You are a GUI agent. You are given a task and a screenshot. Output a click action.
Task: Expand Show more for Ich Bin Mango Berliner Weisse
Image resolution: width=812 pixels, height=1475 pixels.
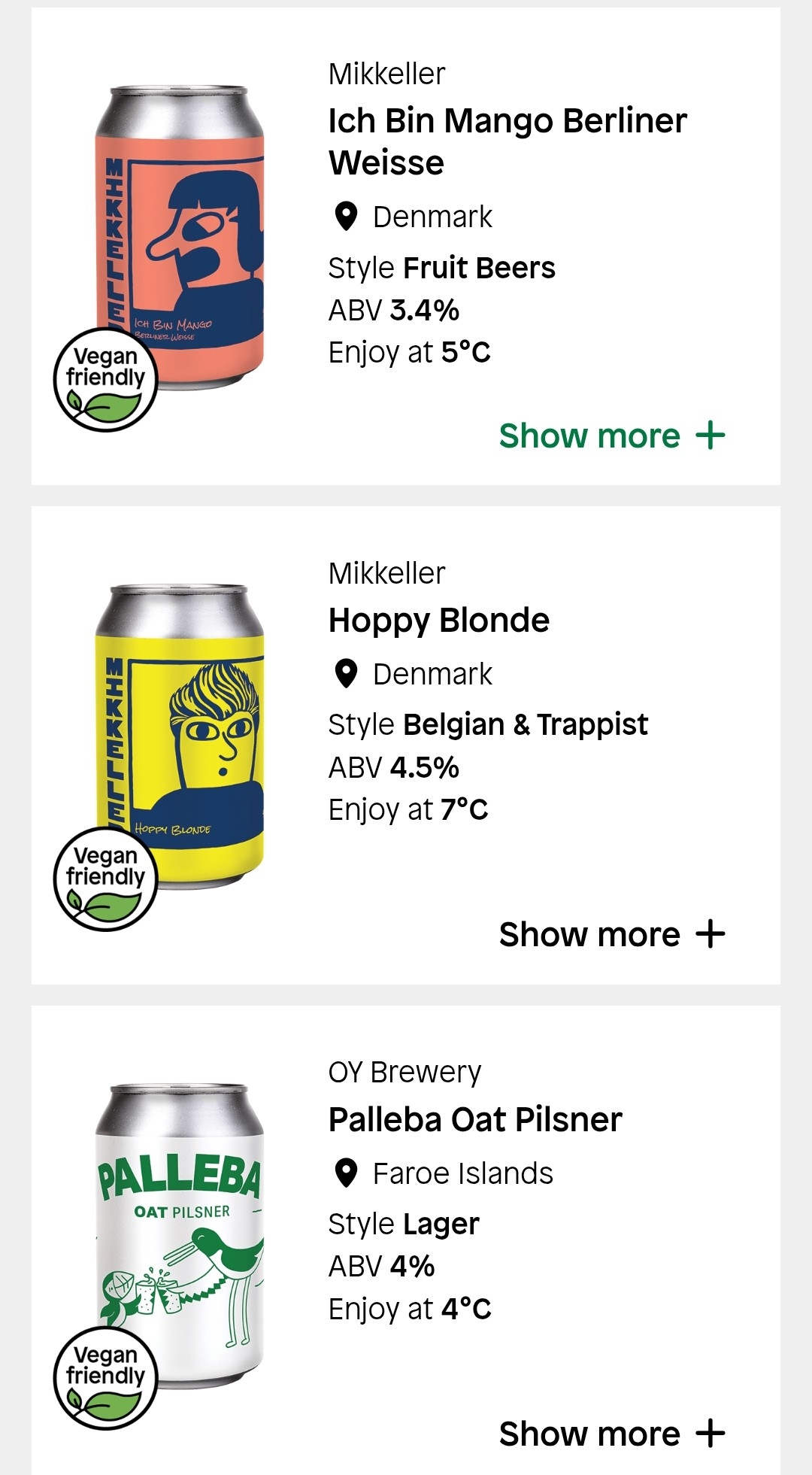(x=590, y=436)
